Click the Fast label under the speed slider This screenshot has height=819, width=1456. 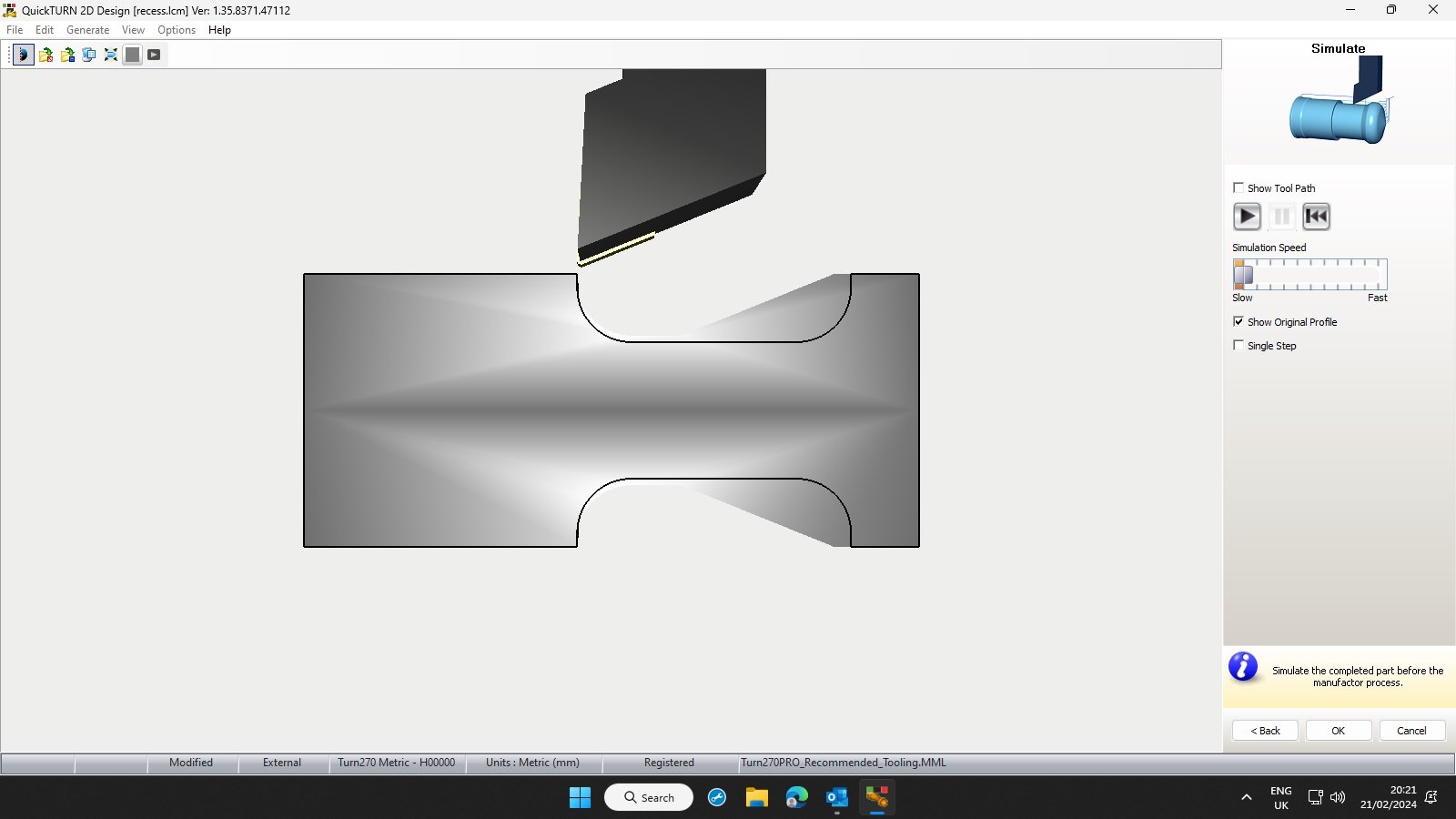pos(1377,298)
